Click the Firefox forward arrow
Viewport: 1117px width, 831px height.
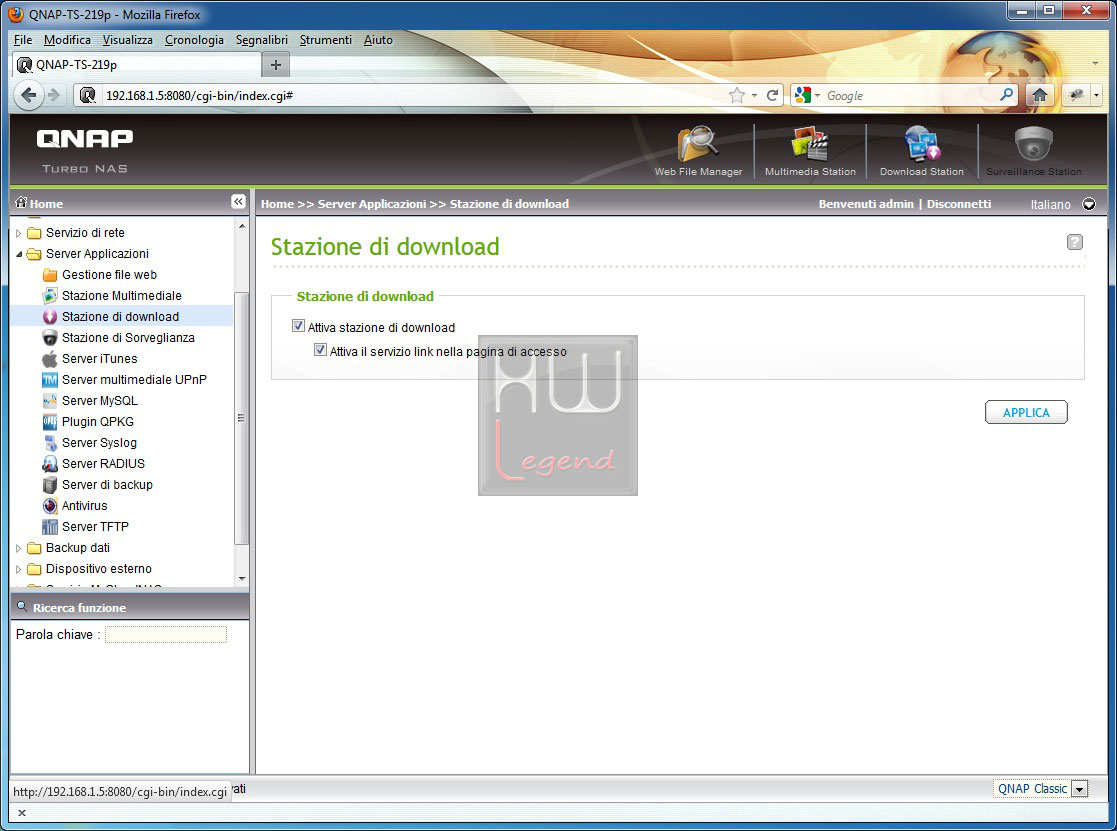53,95
